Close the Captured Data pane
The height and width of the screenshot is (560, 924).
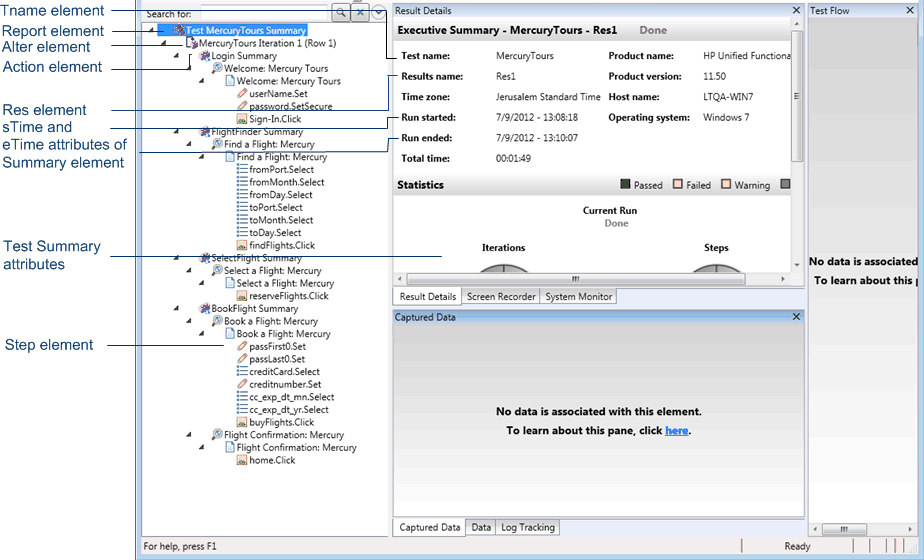796,316
